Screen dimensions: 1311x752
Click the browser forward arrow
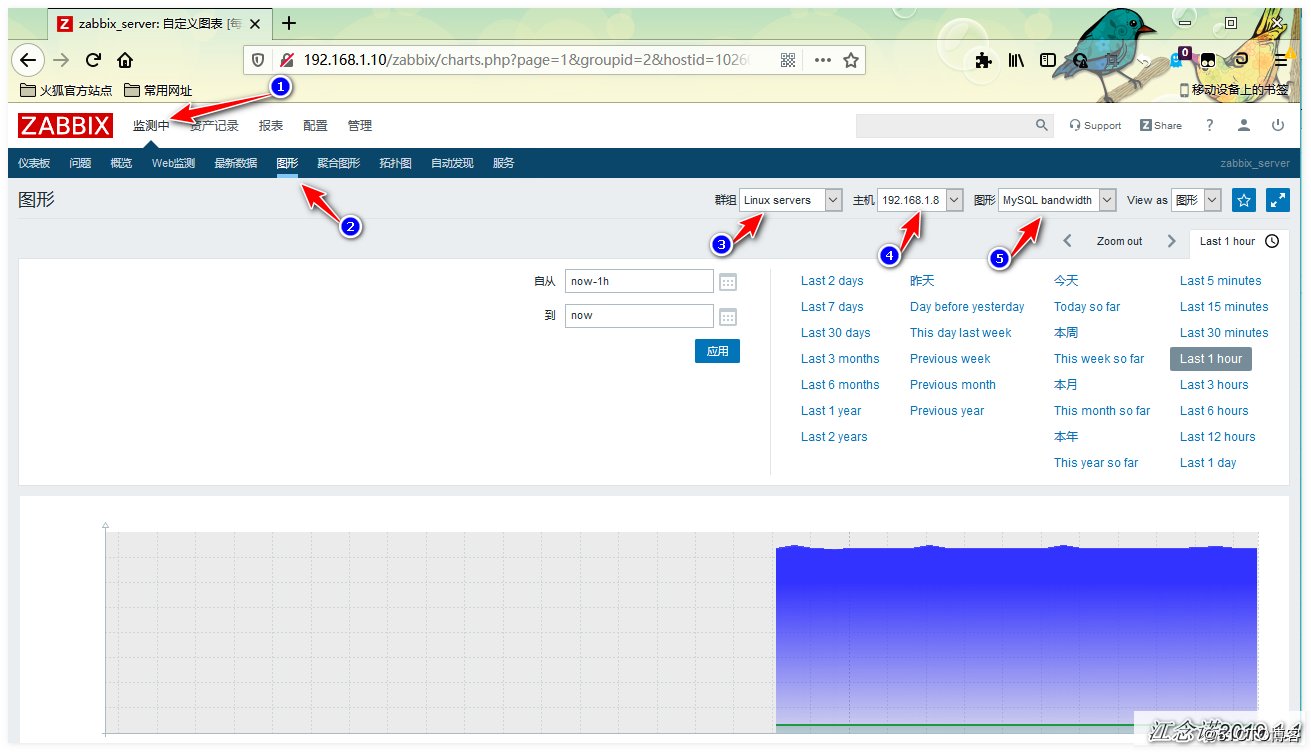click(61, 60)
